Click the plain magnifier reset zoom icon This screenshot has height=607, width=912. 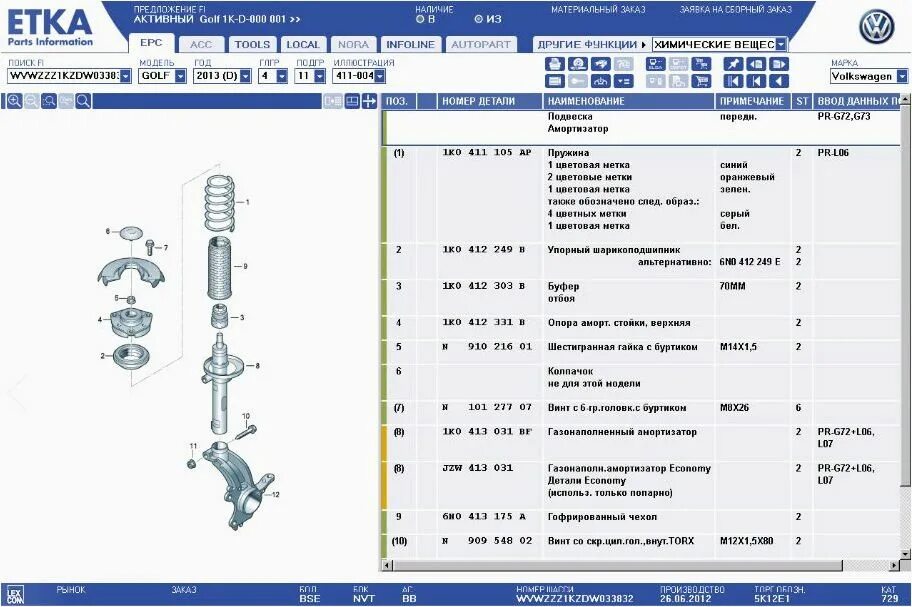(83, 101)
